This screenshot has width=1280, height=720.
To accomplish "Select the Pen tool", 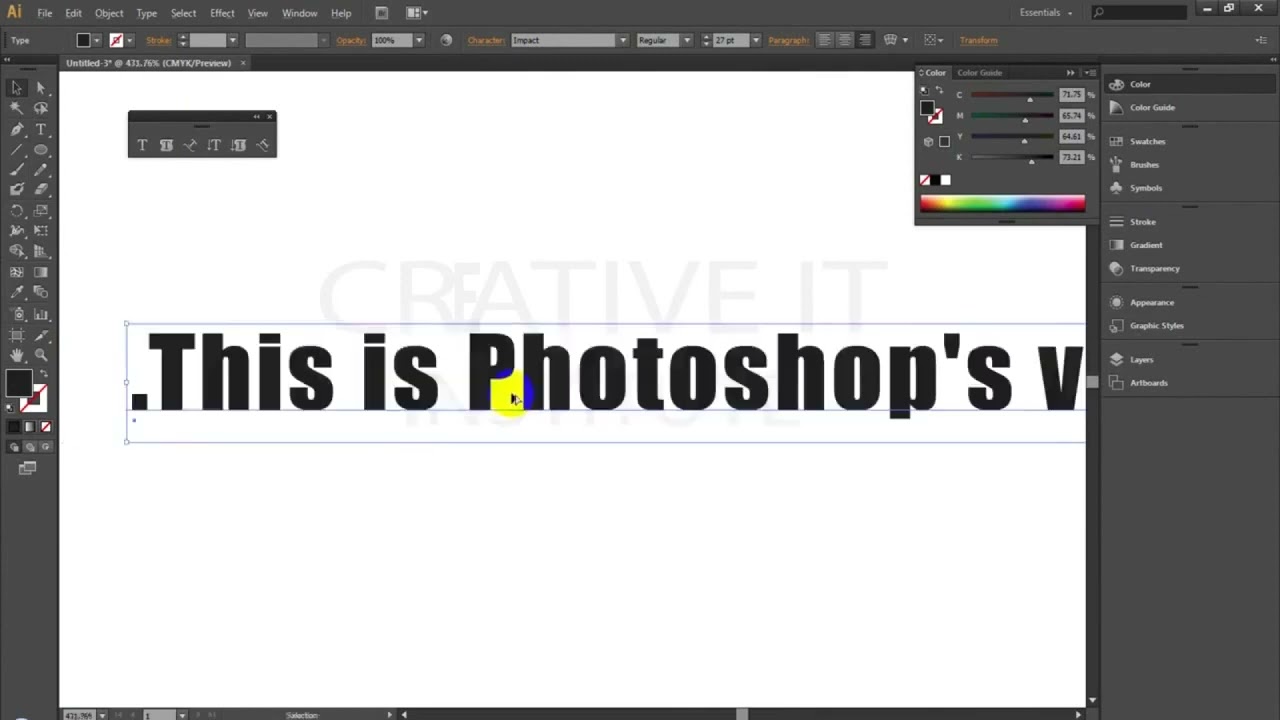I will pos(17,129).
